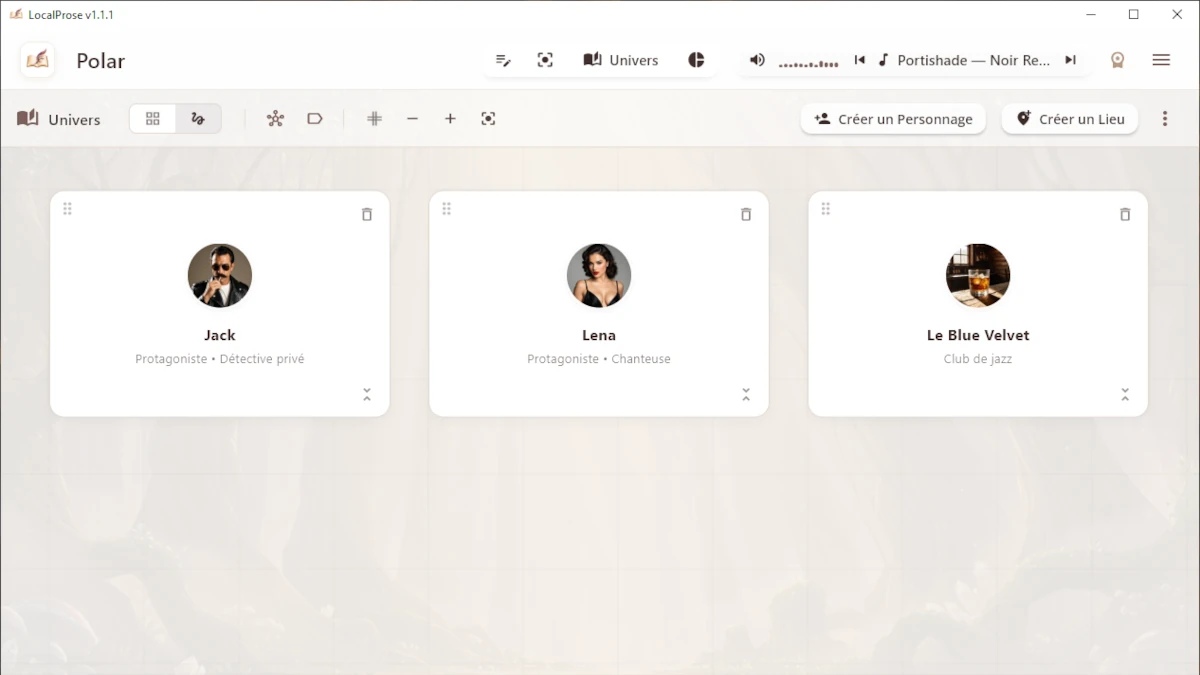Click Créer un Lieu button
1200x675 pixels.
[1070, 119]
